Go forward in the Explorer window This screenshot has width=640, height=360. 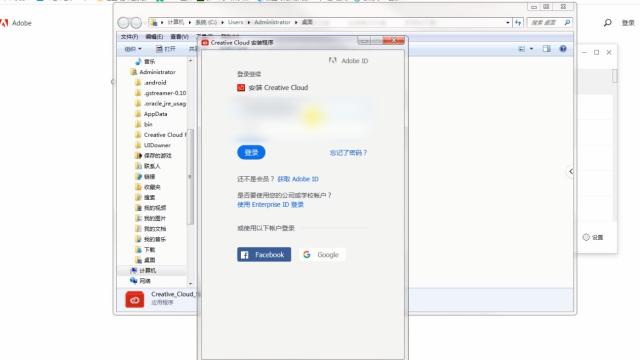point(136,23)
